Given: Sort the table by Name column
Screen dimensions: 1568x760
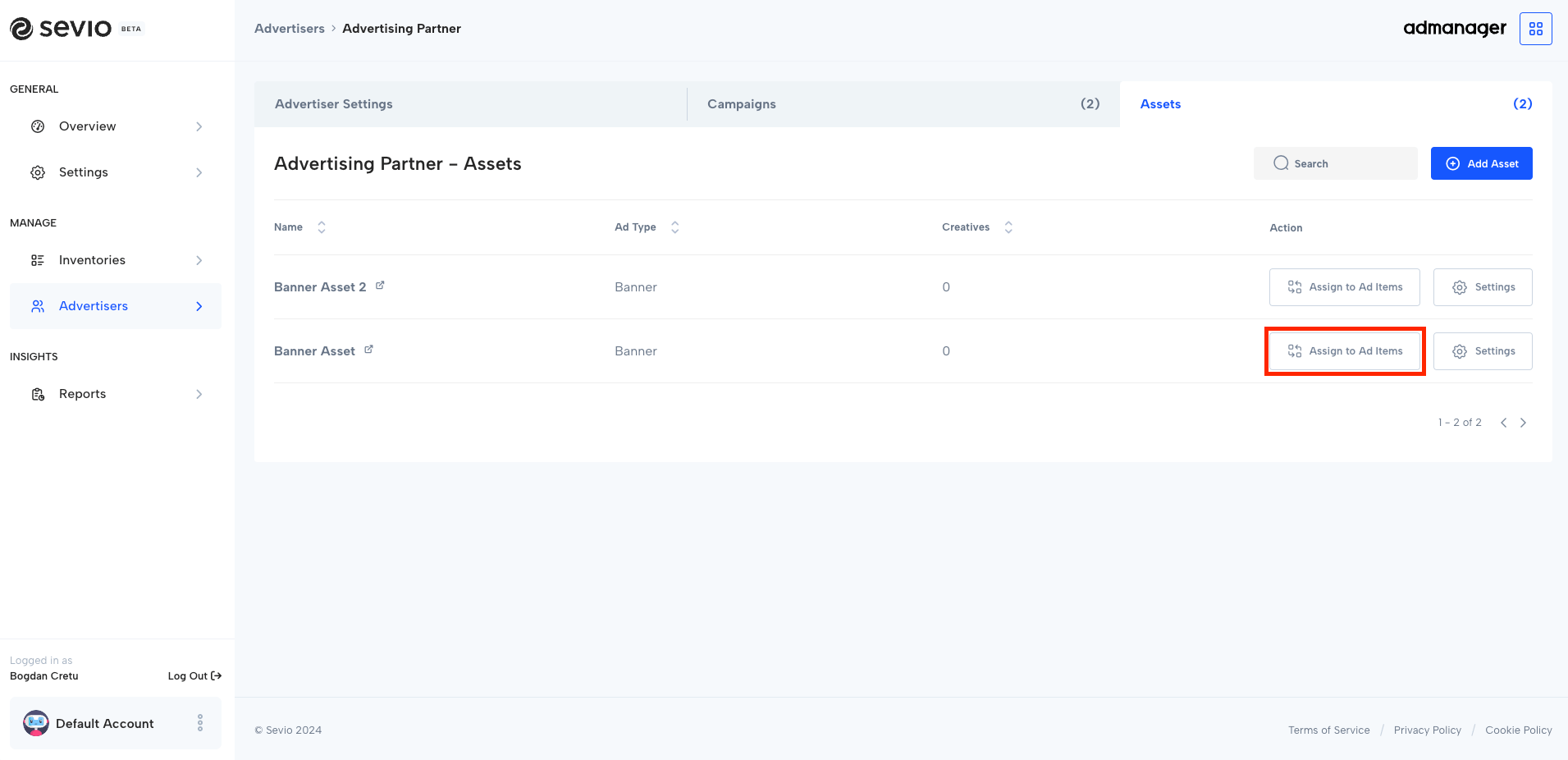Looking at the screenshot, I should tap(321, 227).
